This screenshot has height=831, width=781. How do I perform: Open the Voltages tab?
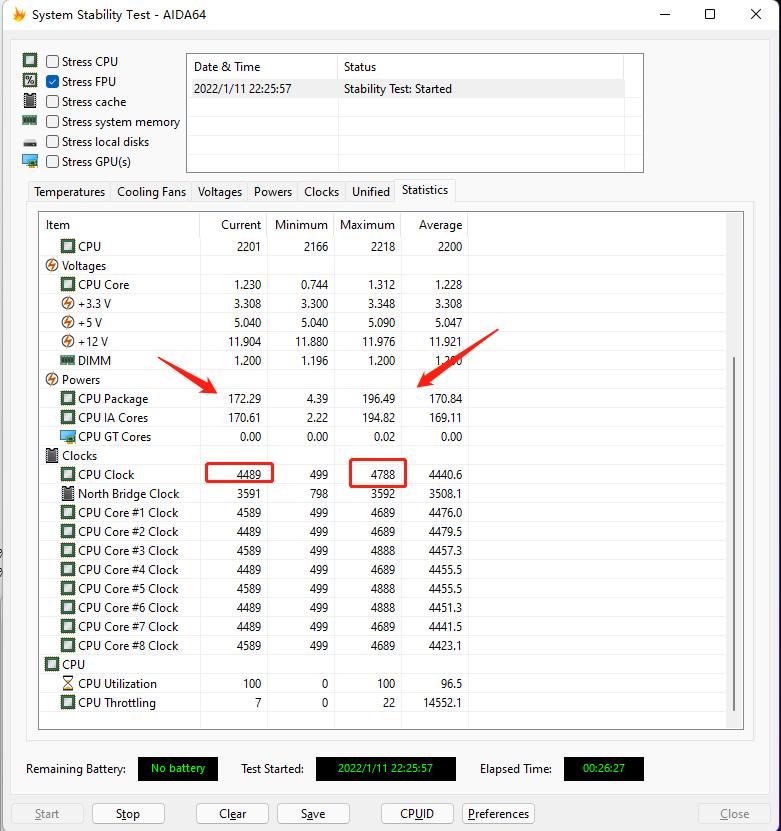click(220, 191)
